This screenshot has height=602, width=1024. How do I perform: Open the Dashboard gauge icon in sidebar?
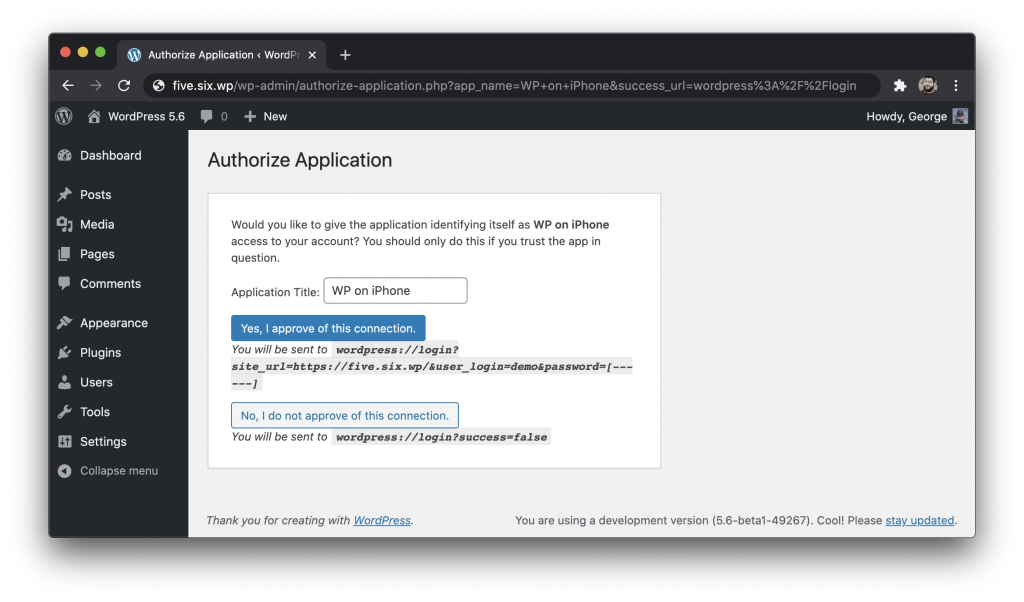[x=64, y=155]
